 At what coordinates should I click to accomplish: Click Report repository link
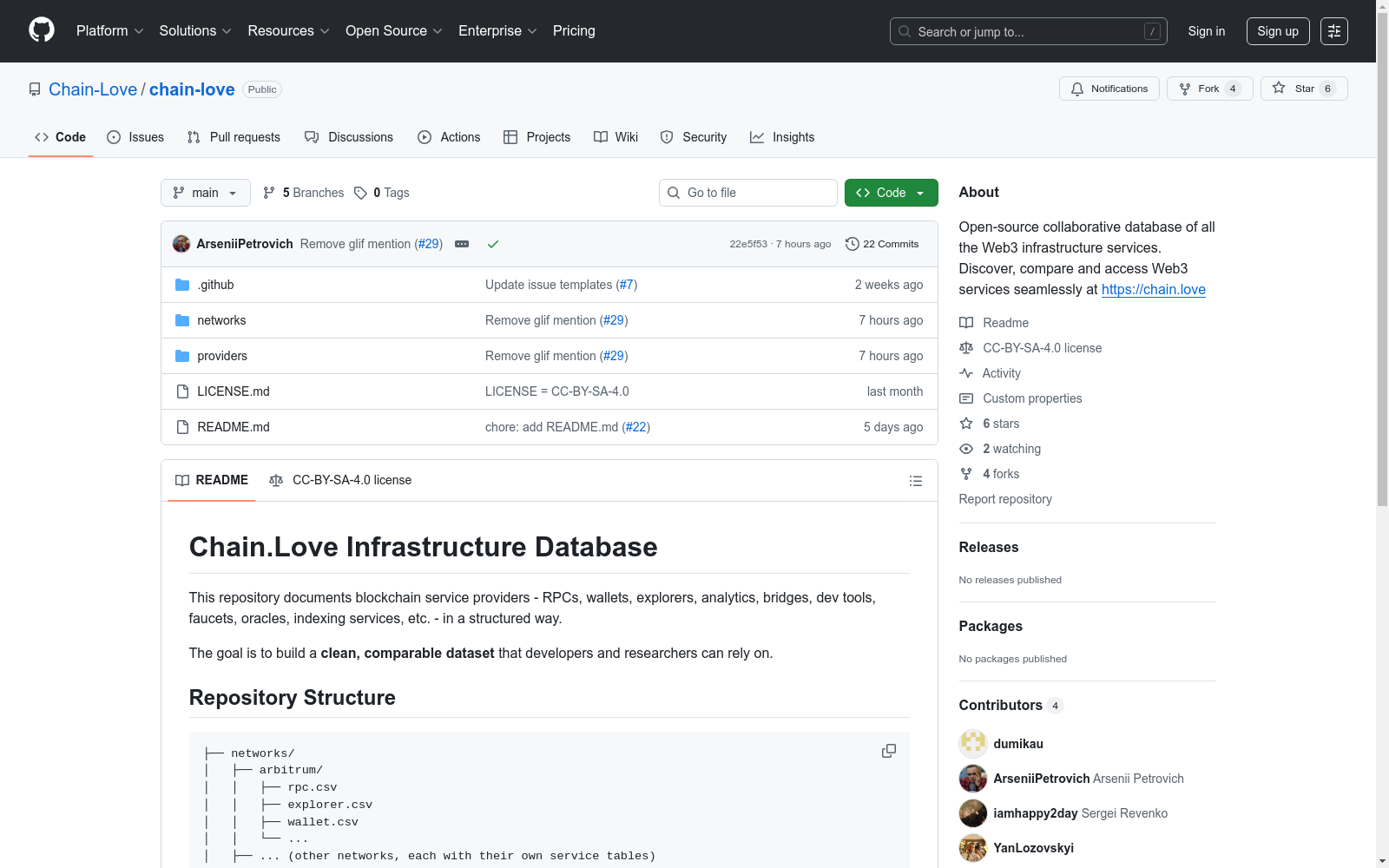tap(1005, 499)
